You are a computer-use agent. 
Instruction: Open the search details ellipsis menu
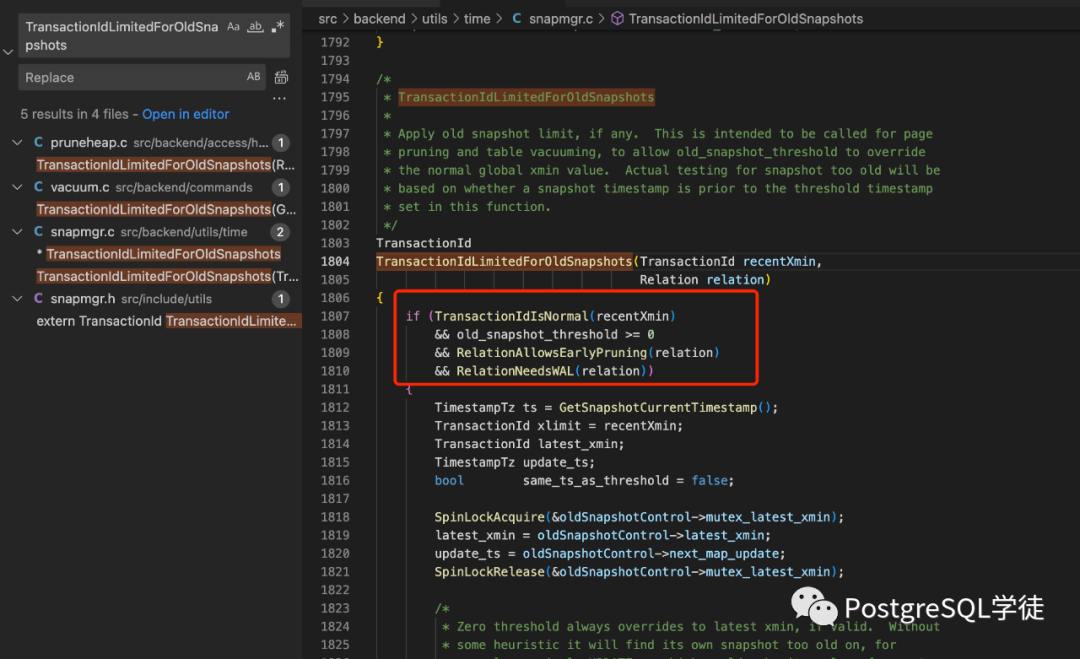coord(279,98)
